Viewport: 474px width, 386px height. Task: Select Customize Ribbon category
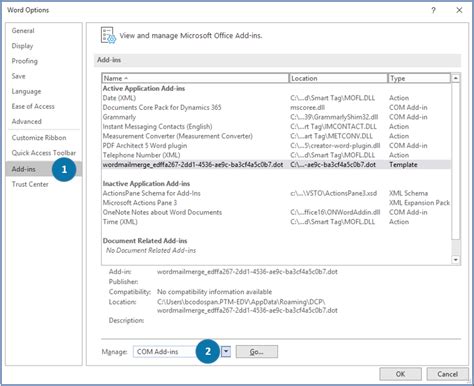point(39,138)
